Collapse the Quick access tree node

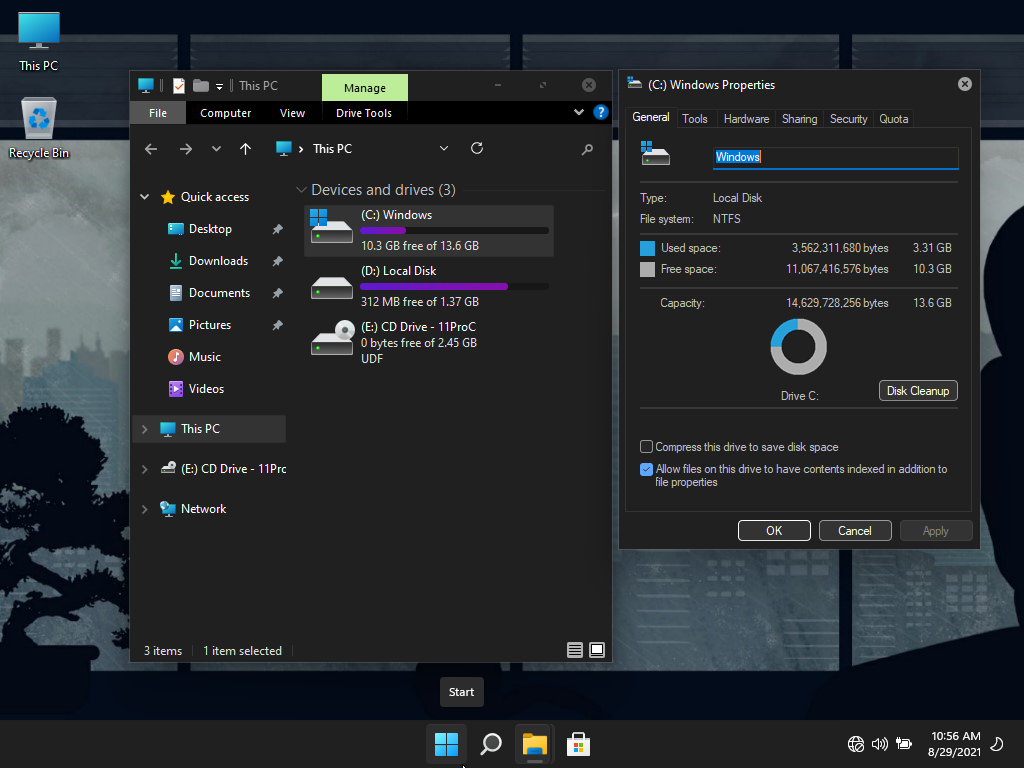click(144, 197)
